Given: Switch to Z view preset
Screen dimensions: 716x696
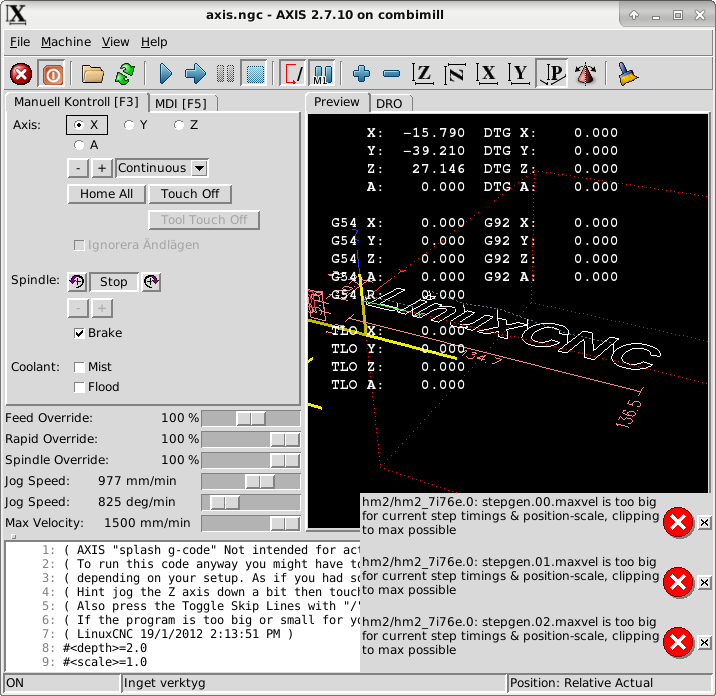Looking at the screenshot, I should [x=423, y=74].
